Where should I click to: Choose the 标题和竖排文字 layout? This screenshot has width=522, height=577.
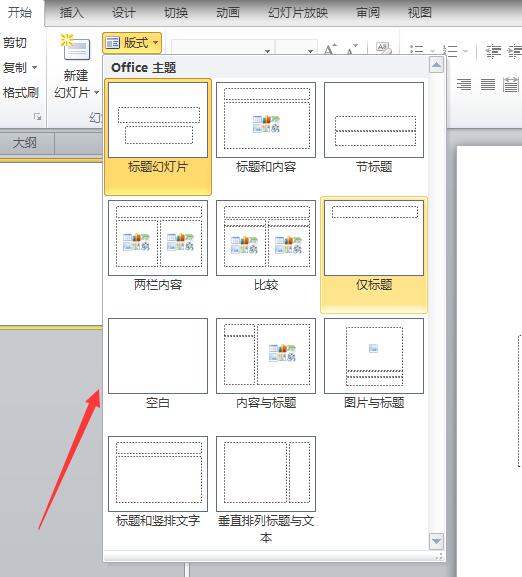pos(158,482)
